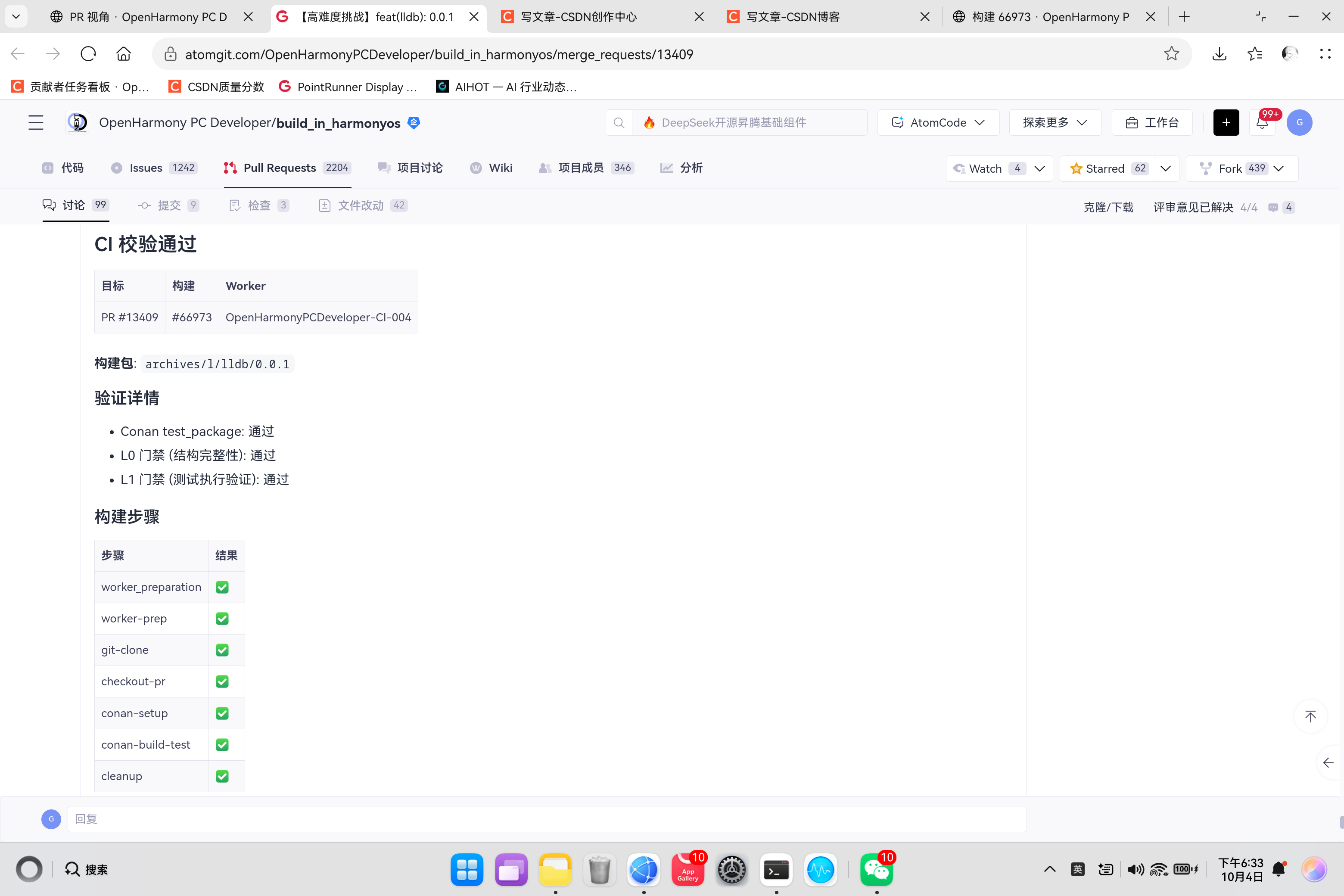1344x896 pixels.
Task: Go back to the previous page
Action: pos(18,54)
